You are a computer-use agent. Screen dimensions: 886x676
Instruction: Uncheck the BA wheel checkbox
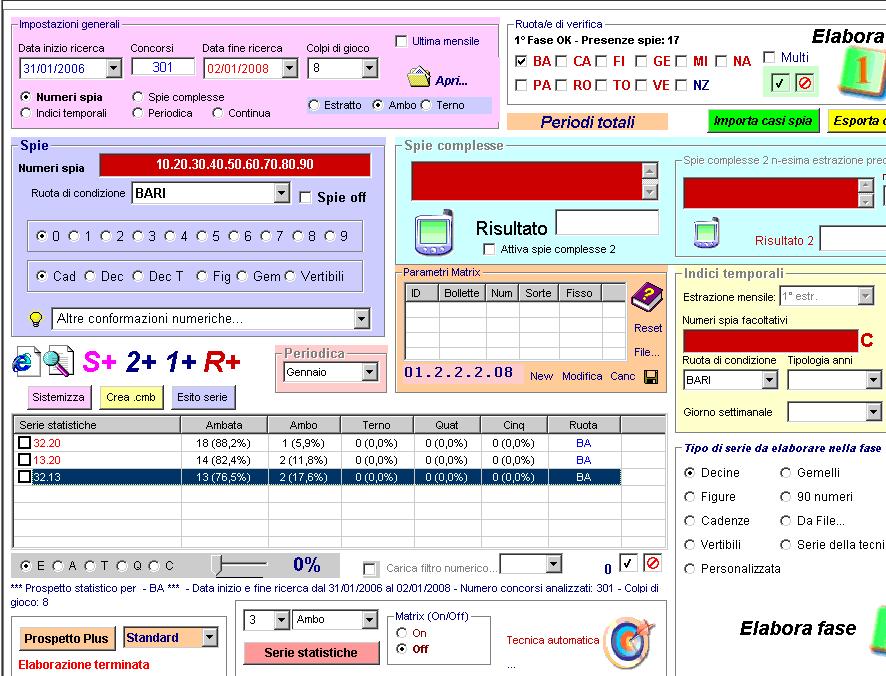pos(521,61)
